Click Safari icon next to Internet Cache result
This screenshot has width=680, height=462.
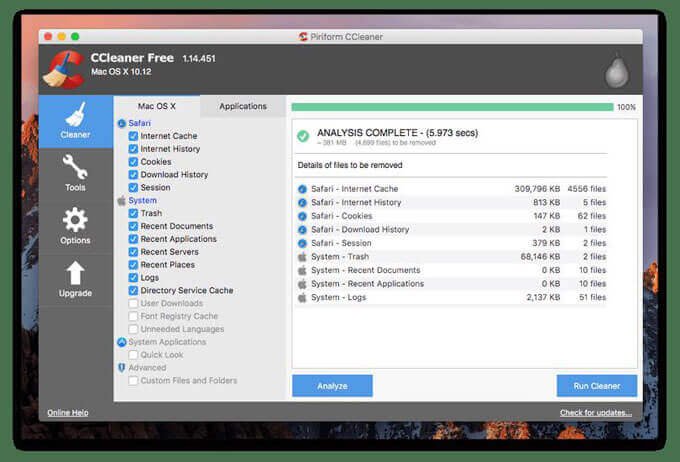tap(302, 189)
